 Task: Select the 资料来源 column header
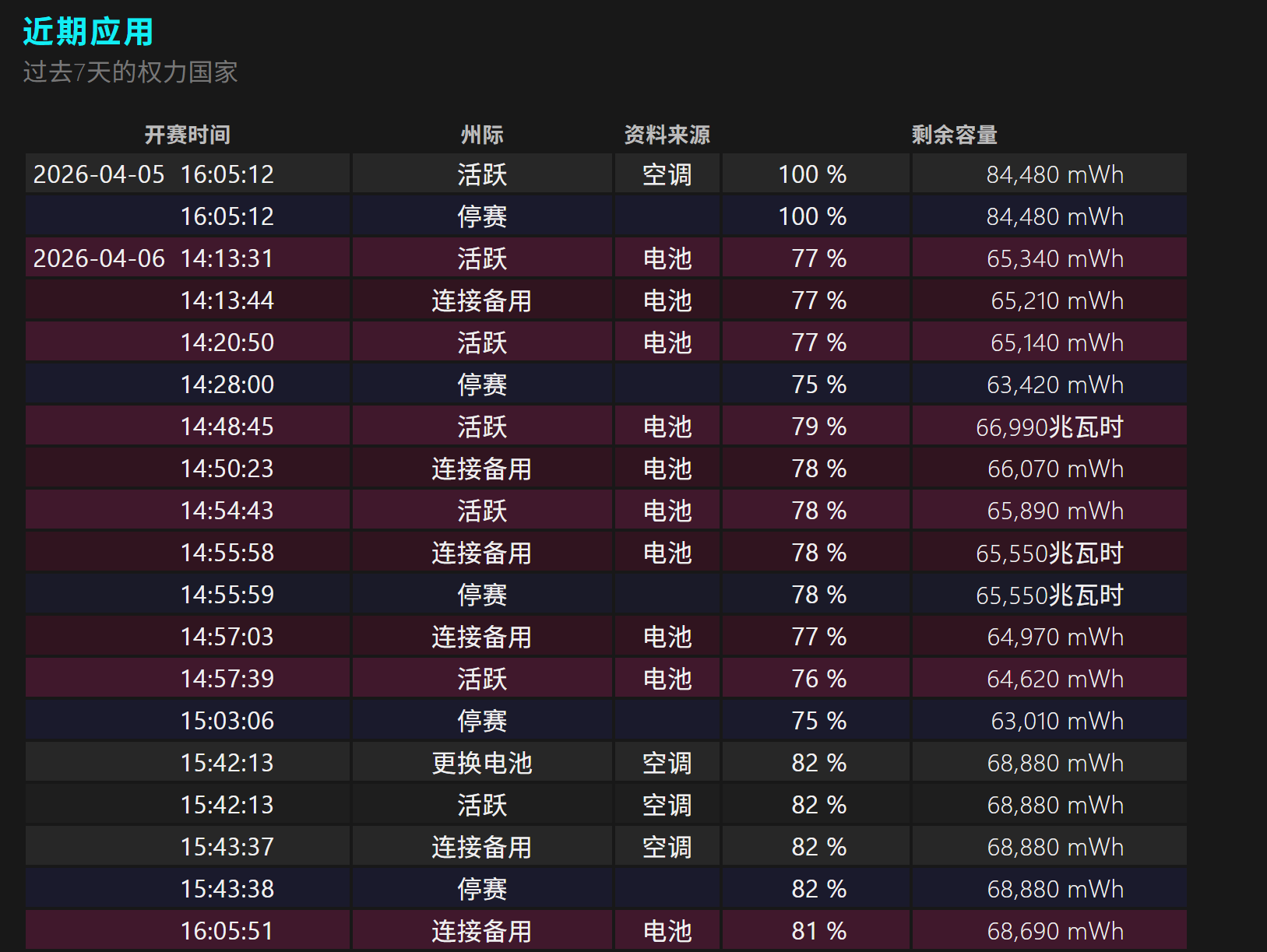(667, 135)
